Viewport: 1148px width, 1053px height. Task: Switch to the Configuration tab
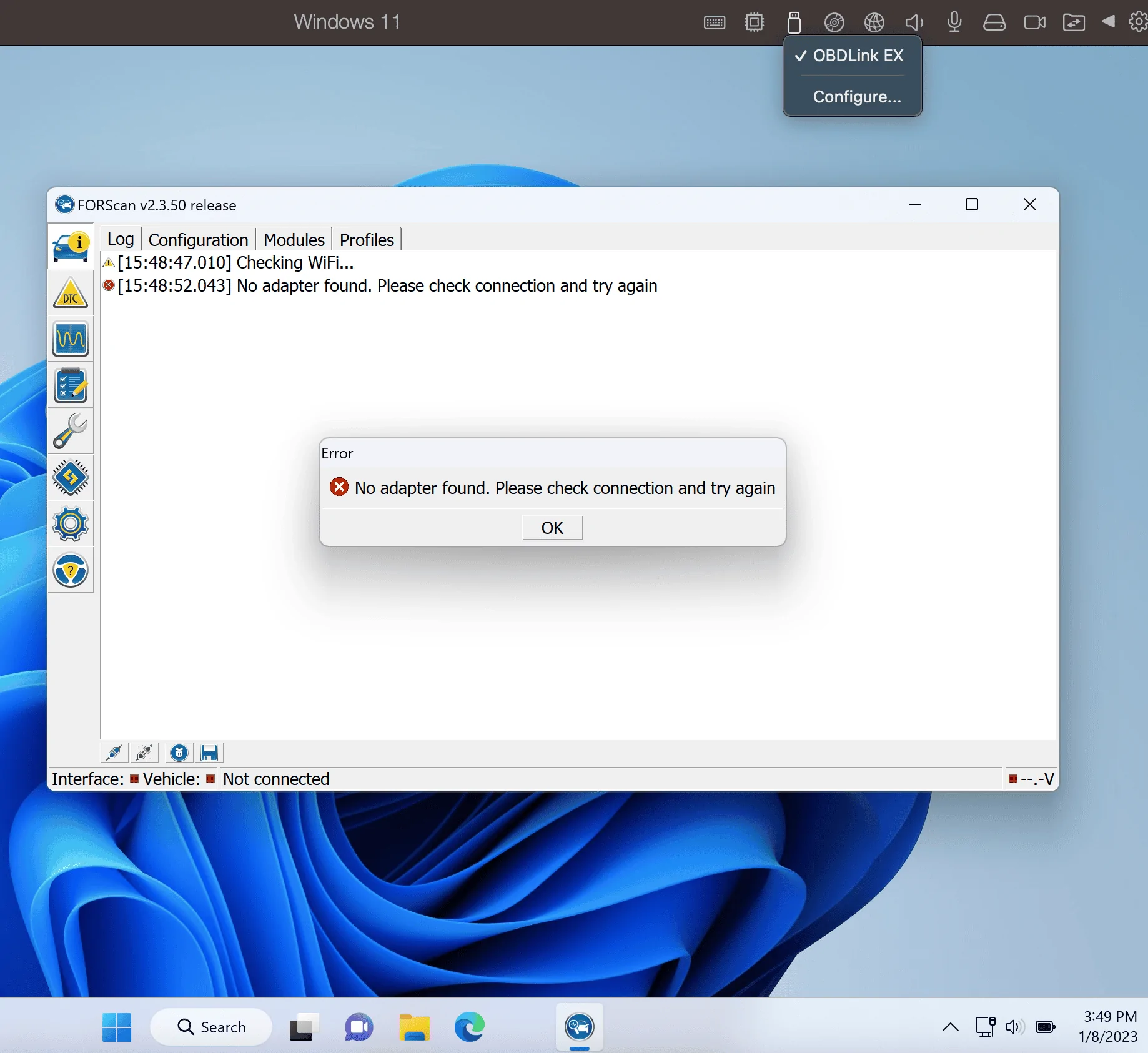pos(198,240)
